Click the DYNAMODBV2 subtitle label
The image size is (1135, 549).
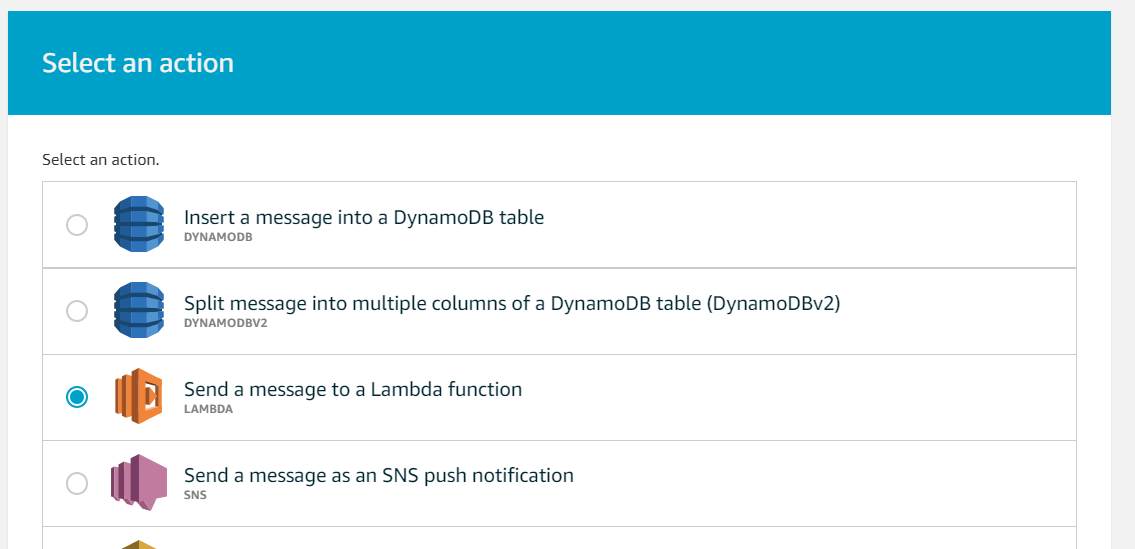click(x=225, y=323)
